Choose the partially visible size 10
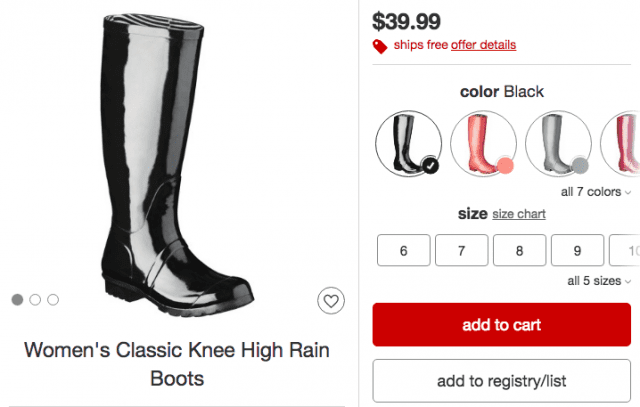Viewport: 640px width, 407px height. click(625, 250)
